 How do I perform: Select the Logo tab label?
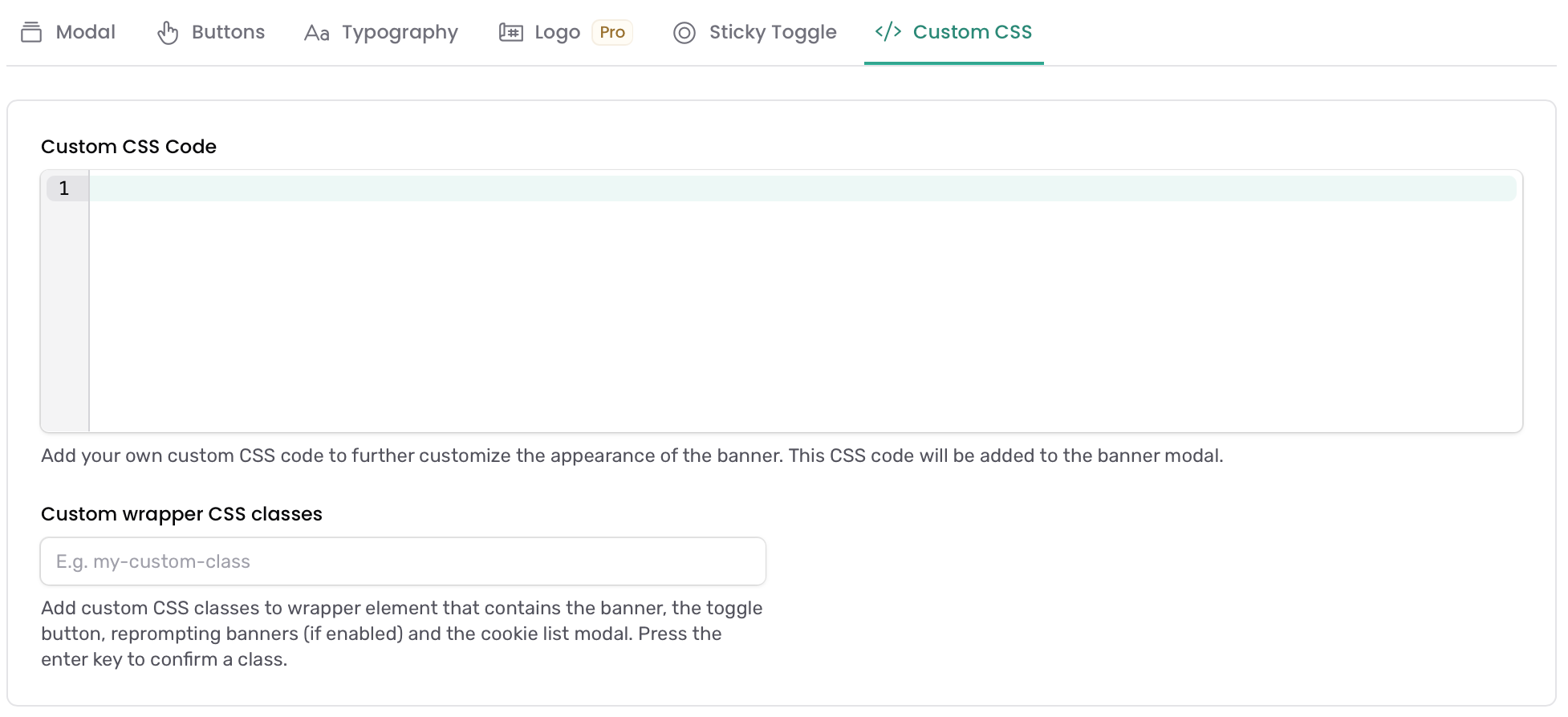(557, 32)
